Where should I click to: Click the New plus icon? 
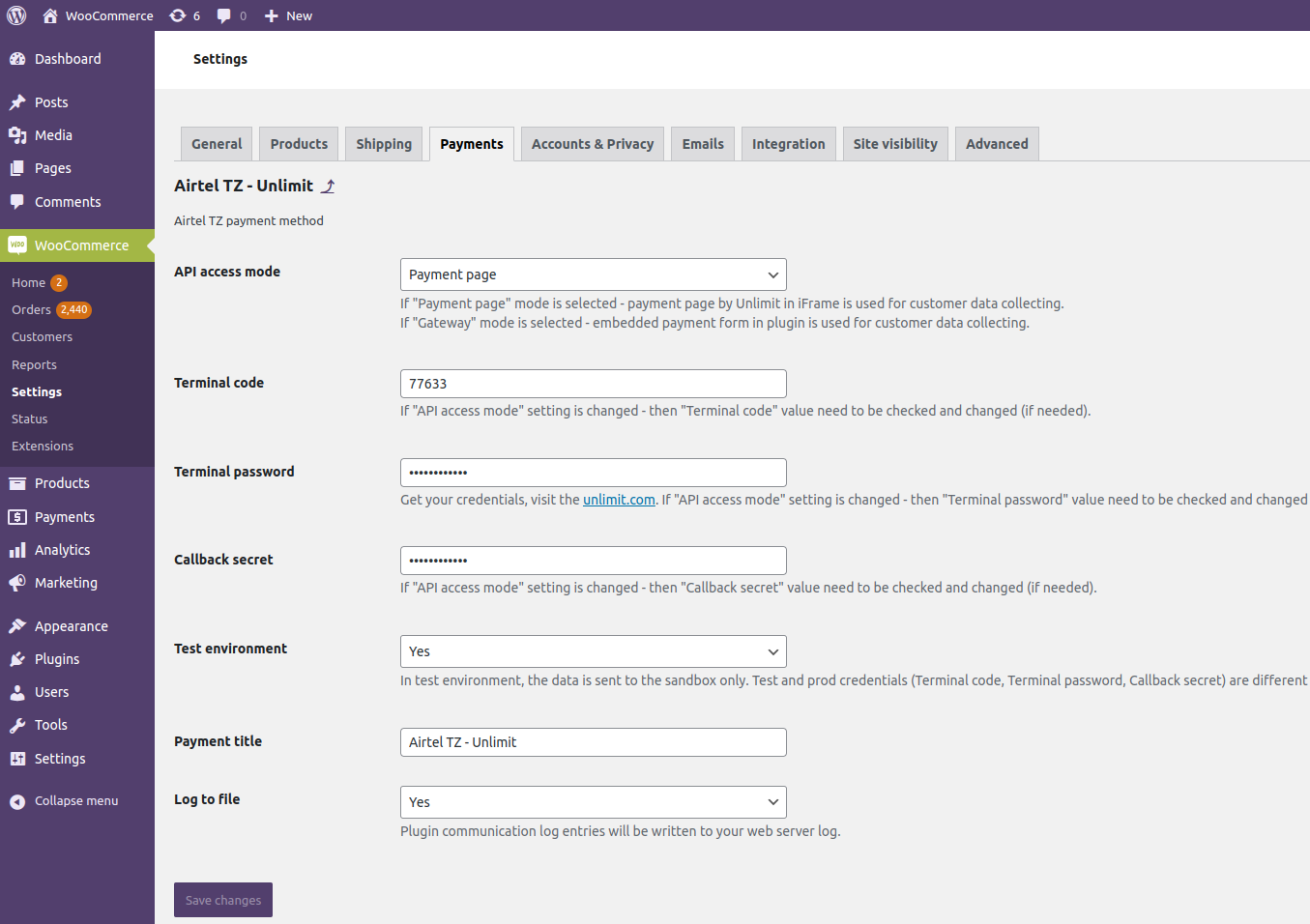(x=272, y=15)
